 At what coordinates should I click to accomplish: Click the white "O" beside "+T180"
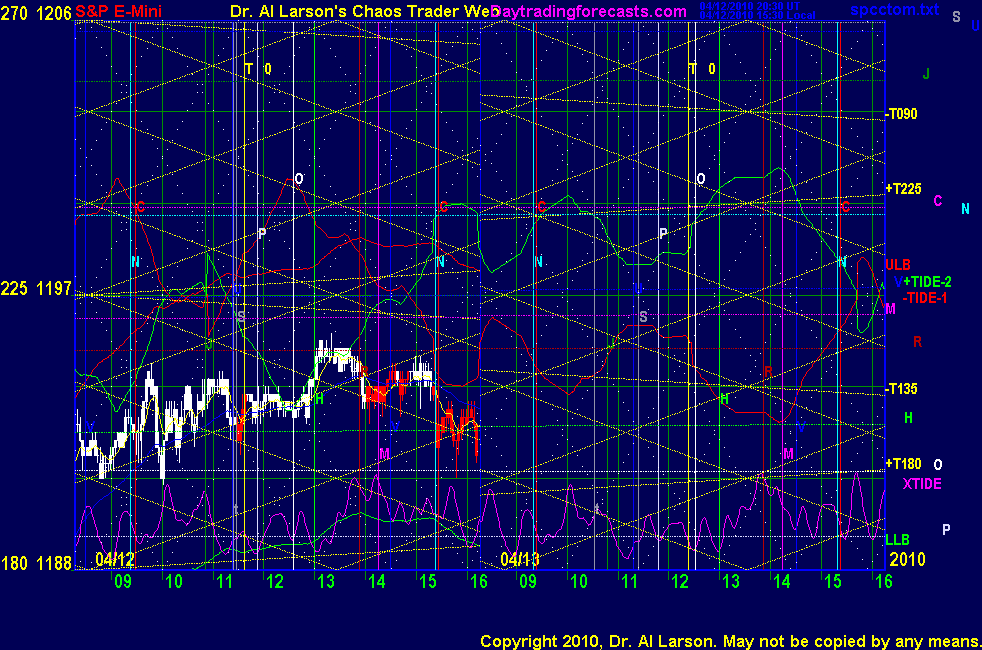938,465
